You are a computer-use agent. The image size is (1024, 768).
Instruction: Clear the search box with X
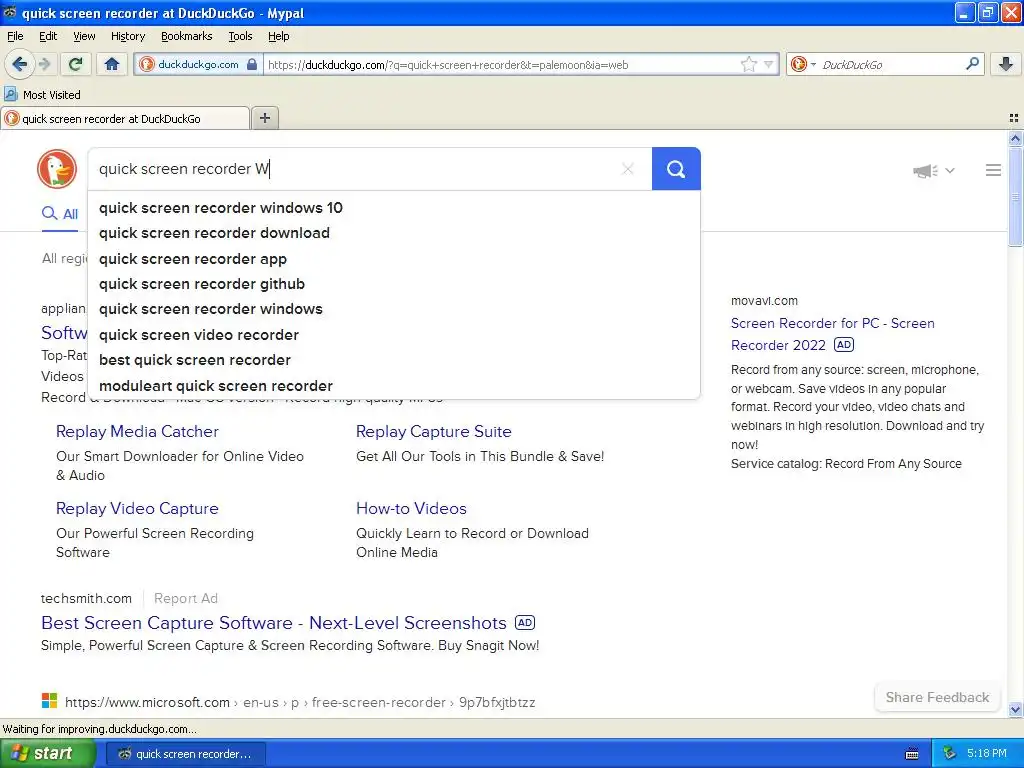click(x=628, y=169)
